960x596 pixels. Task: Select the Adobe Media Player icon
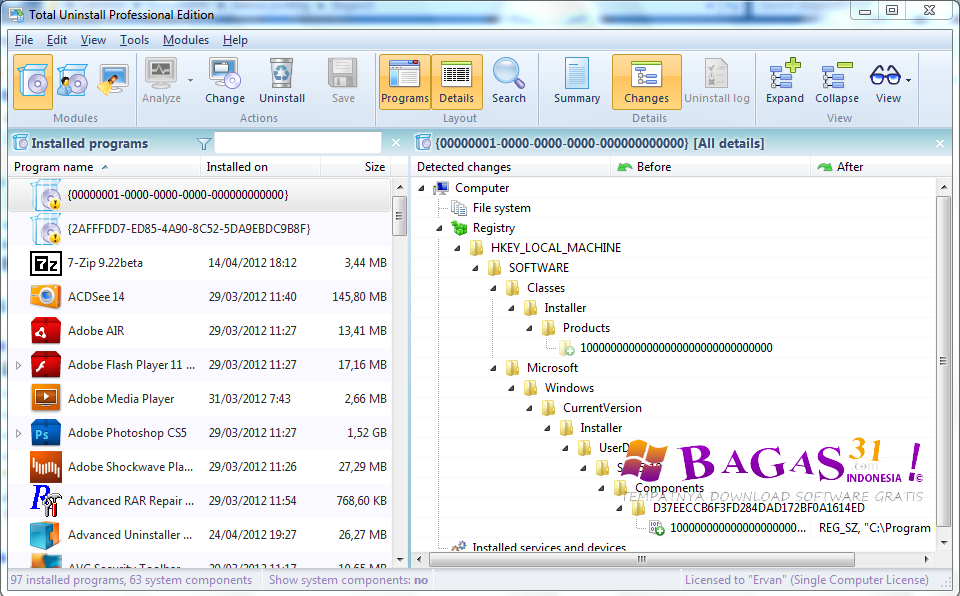46,399
